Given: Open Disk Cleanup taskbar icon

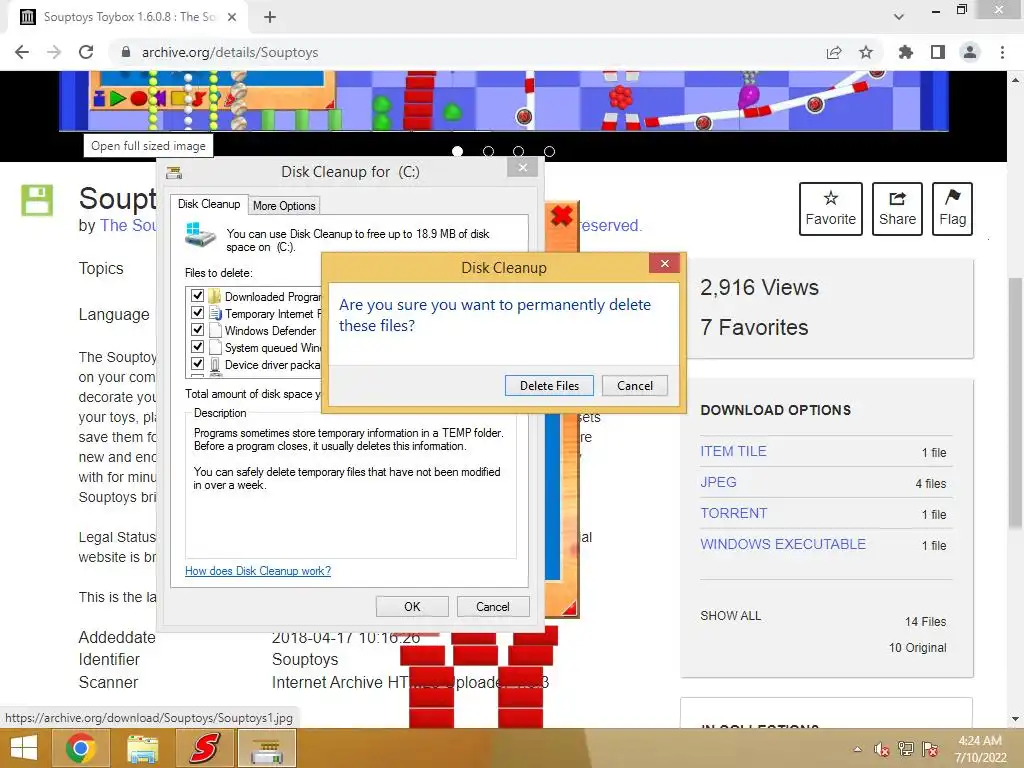Looking at the screenshot, I should pyautogui.click(x=267, y=748).
